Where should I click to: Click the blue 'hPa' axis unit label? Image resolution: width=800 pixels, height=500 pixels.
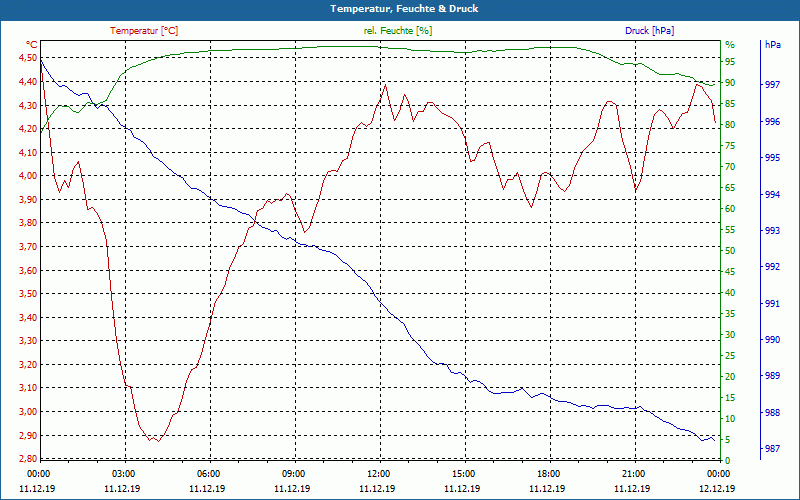pyautogui.click(x=772, y=44)
